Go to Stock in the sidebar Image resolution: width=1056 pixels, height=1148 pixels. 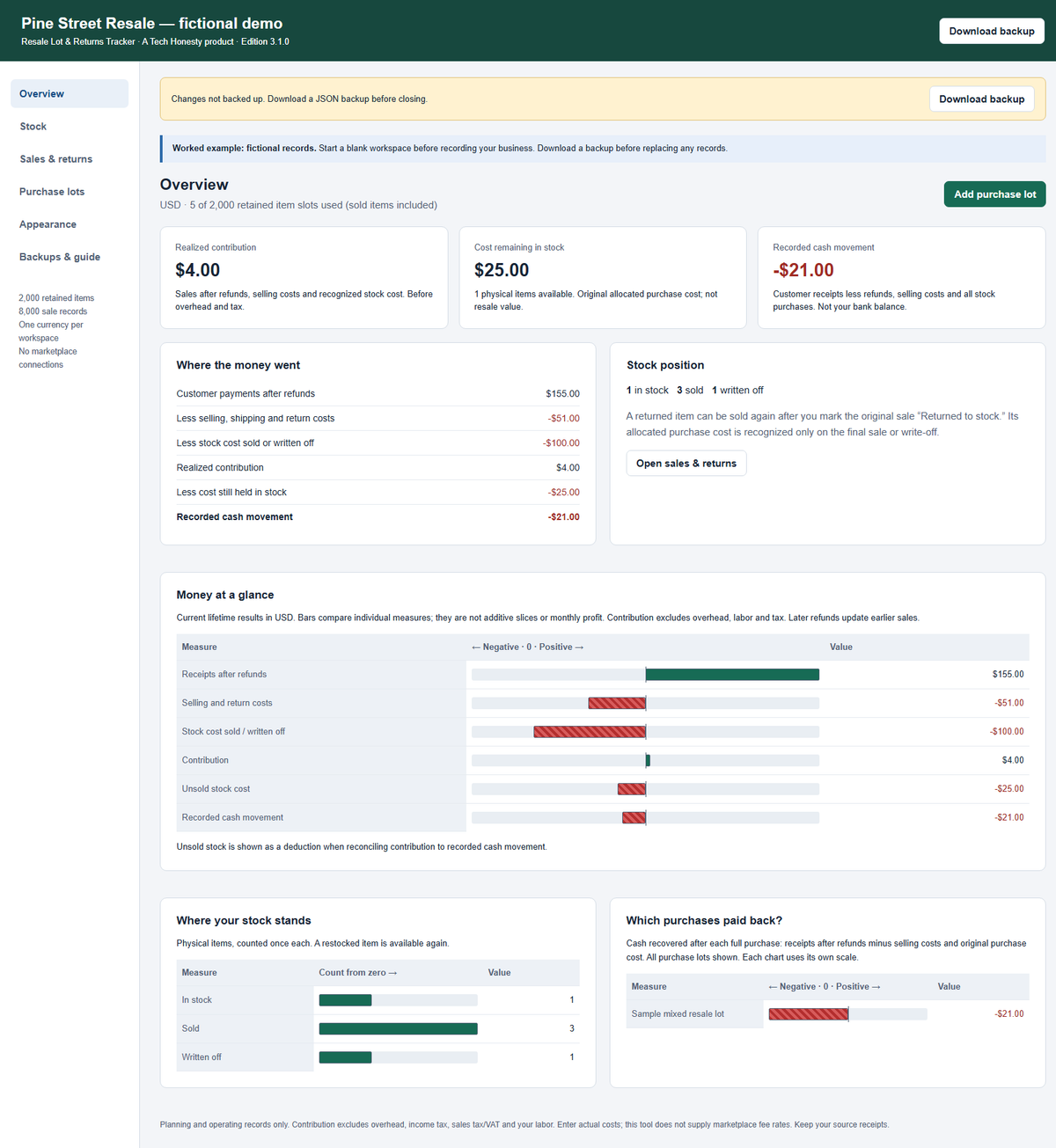click(x=70, y=127)
